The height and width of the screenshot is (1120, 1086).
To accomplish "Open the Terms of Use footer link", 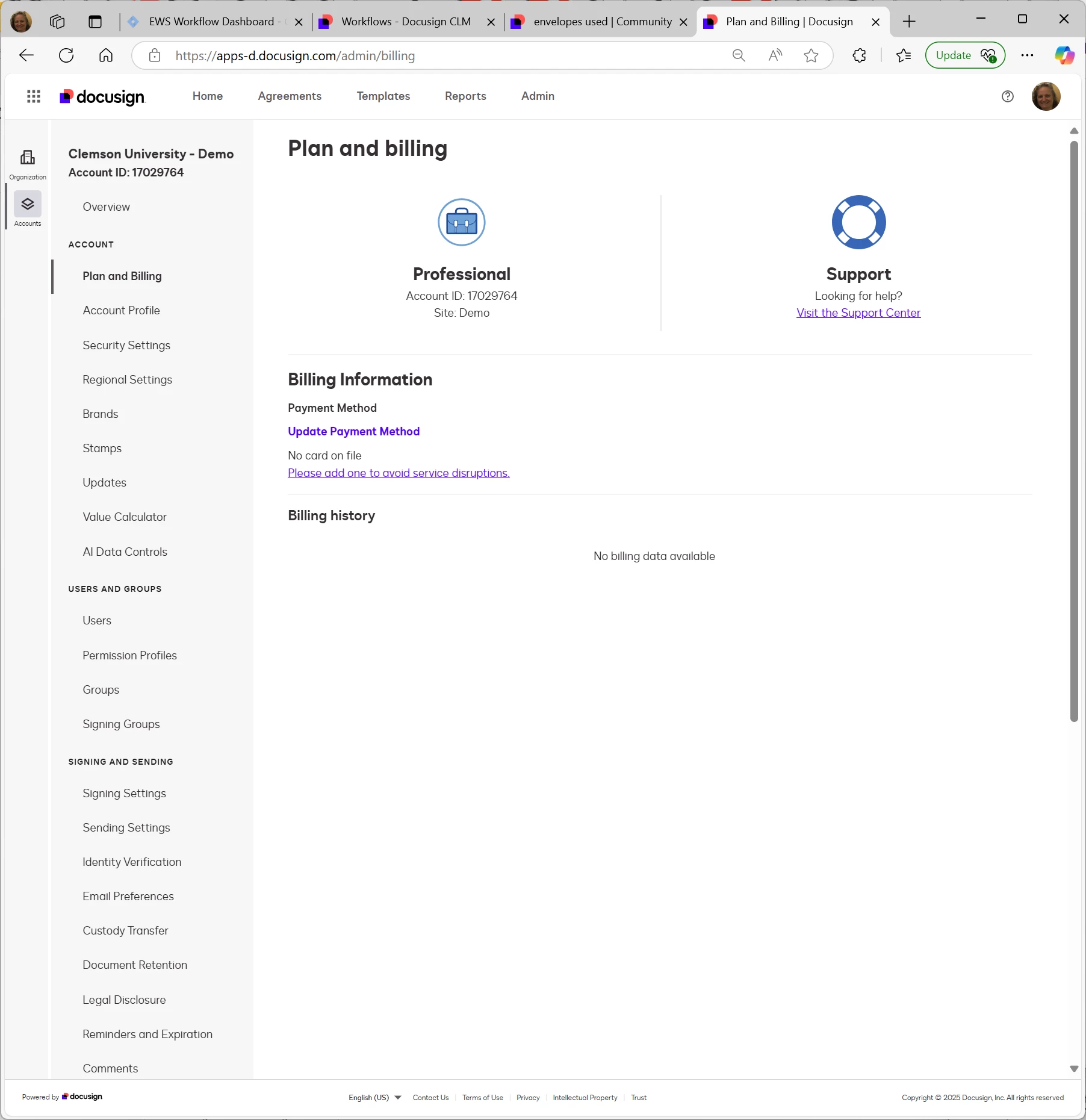I will [x=483, y=1098].
